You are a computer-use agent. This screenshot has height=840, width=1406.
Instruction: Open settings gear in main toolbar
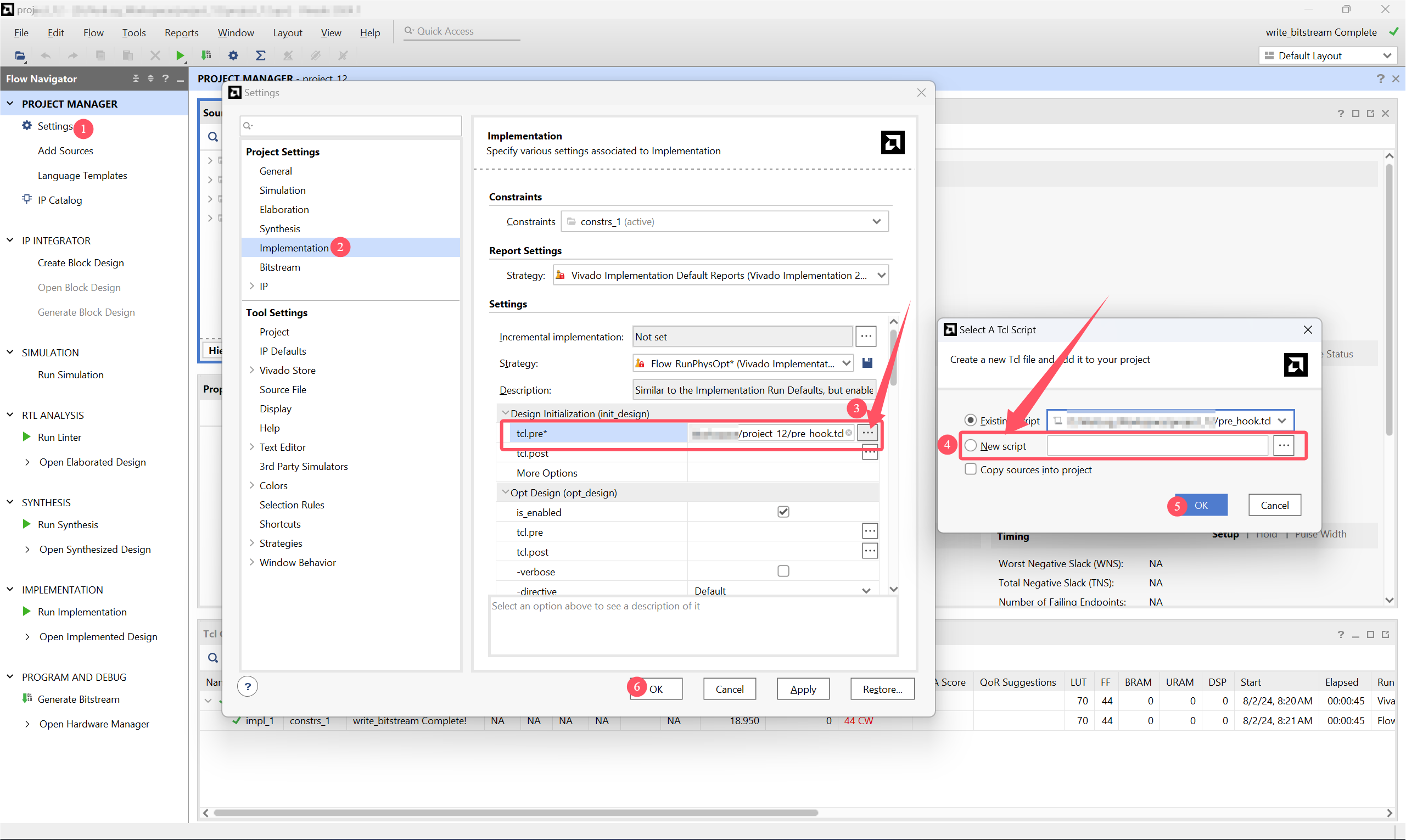click(233, 55)
